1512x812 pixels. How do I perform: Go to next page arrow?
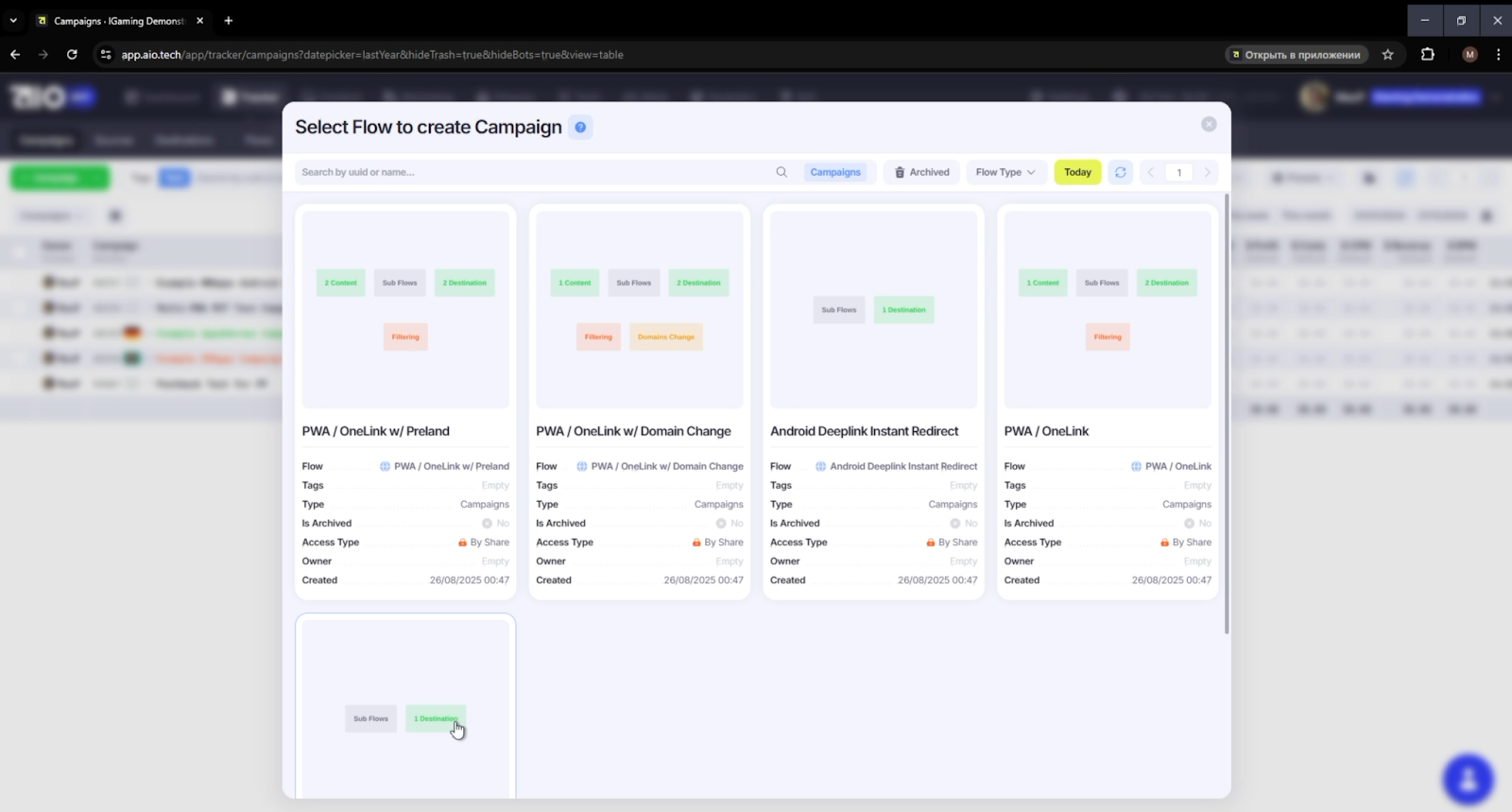1207,172
